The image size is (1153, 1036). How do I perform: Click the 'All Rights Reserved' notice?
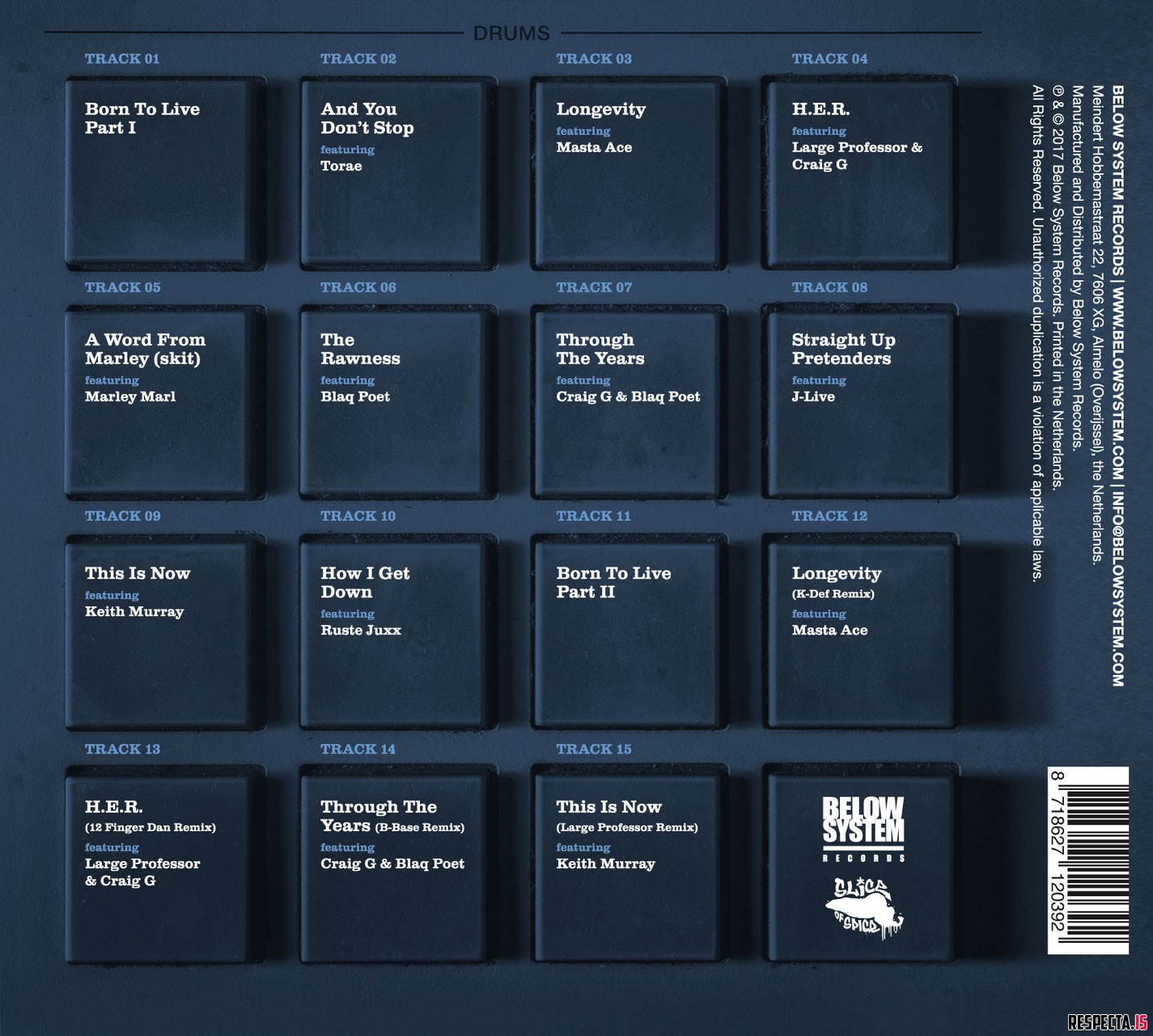tap(1036, 333)
